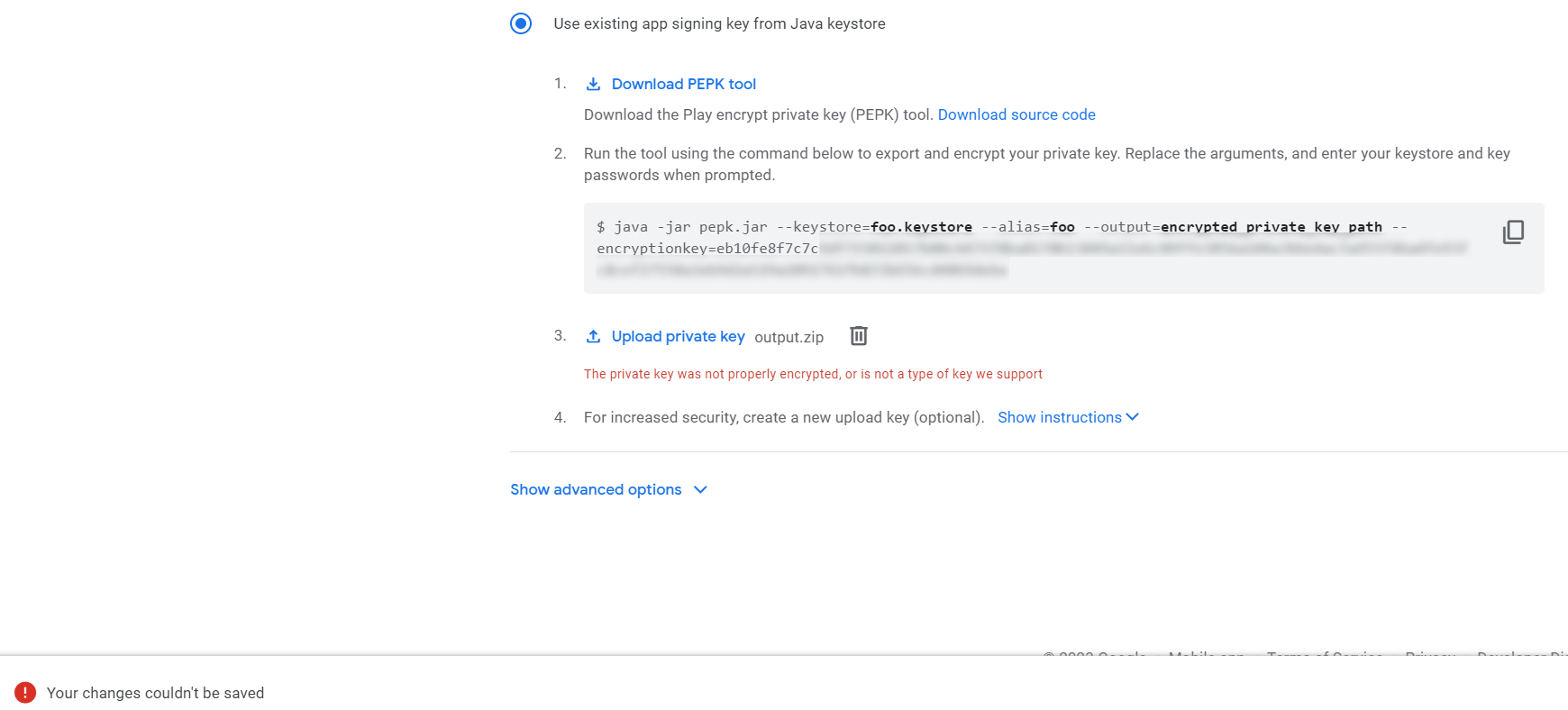
Task: Click the 'Use existing app signing key' label
Action: click(719, 23)
